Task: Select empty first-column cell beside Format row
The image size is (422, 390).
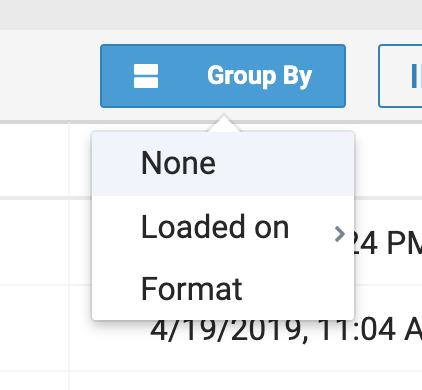Action: click(34, 328)
